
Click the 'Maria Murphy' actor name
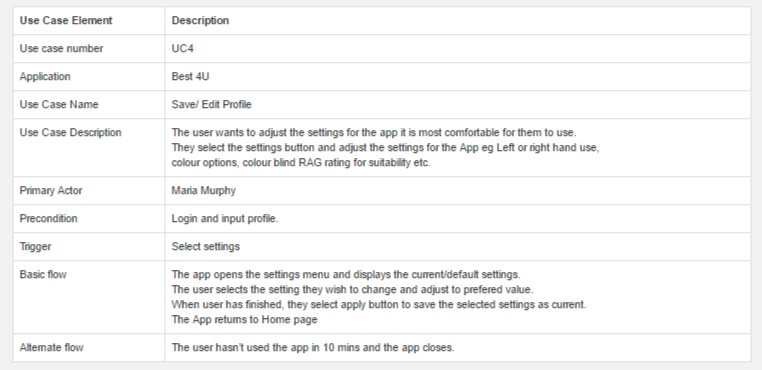pyautogui.click(x=204, y=191)
